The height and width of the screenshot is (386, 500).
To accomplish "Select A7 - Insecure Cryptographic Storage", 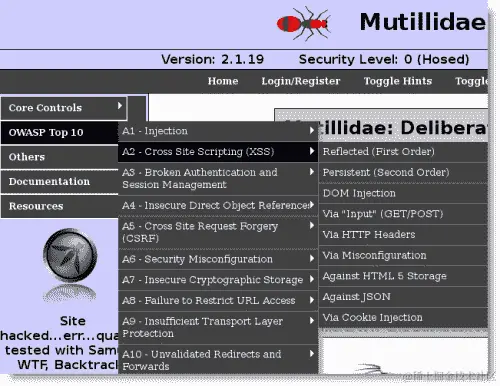I will pyautogui.click(x=218, y=280).
